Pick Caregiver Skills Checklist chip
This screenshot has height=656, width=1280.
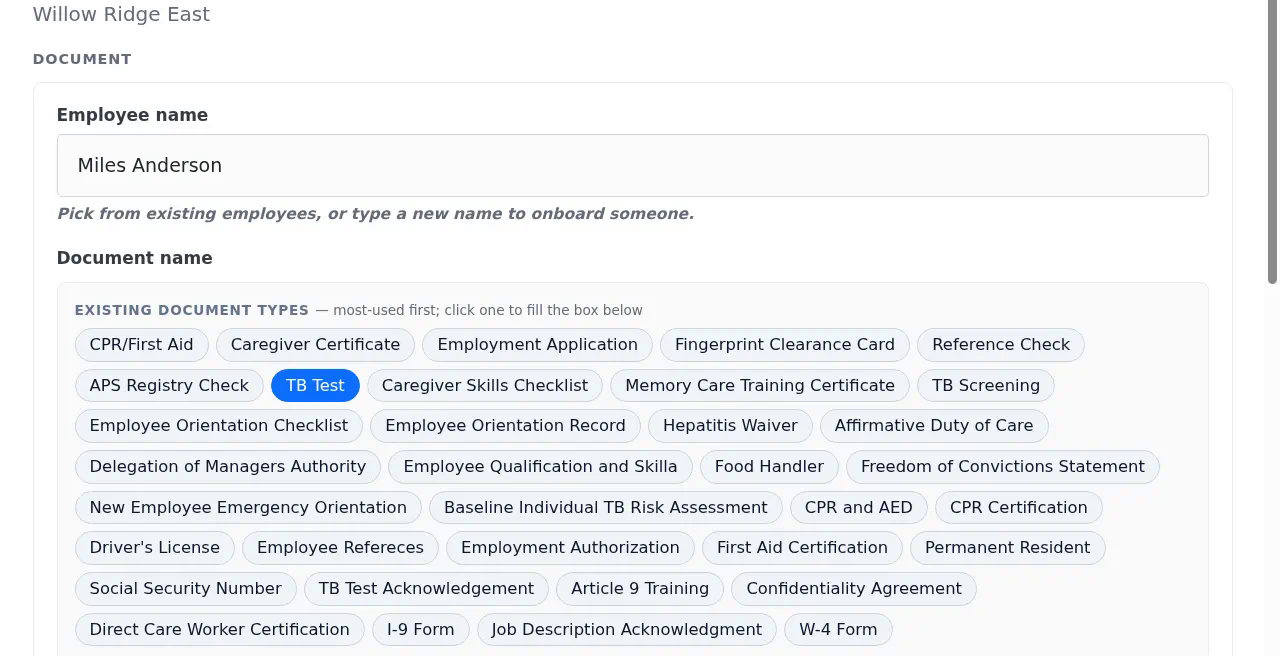pos(484,385)
